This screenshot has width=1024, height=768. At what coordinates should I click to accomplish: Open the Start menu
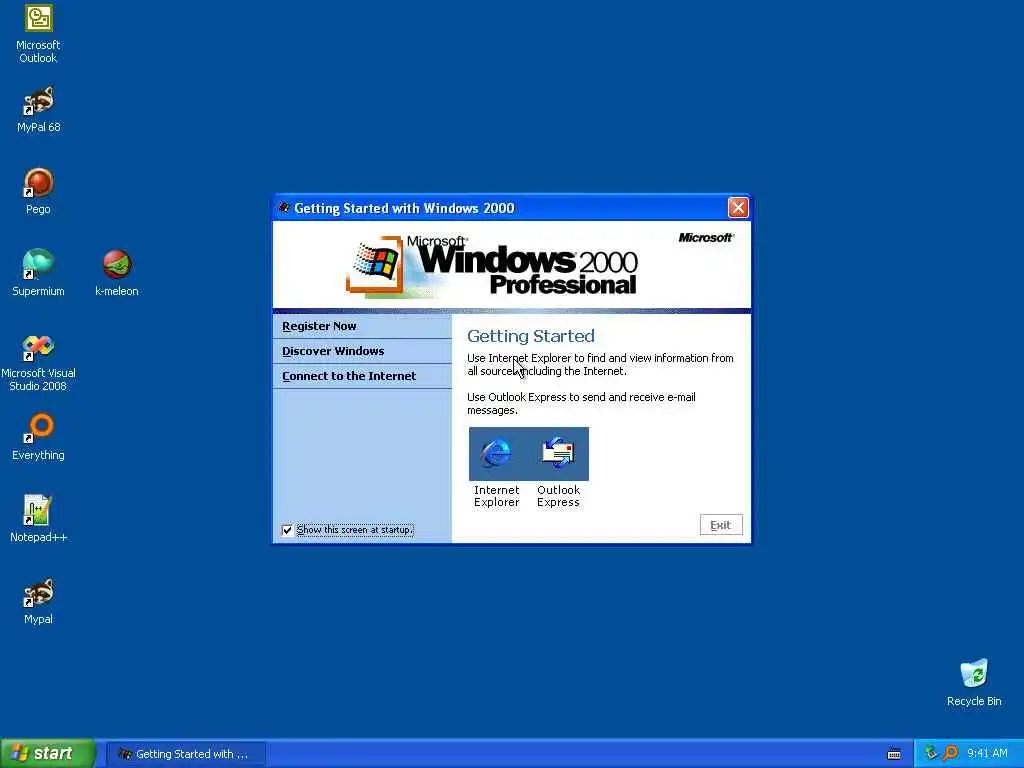[48, 754]
